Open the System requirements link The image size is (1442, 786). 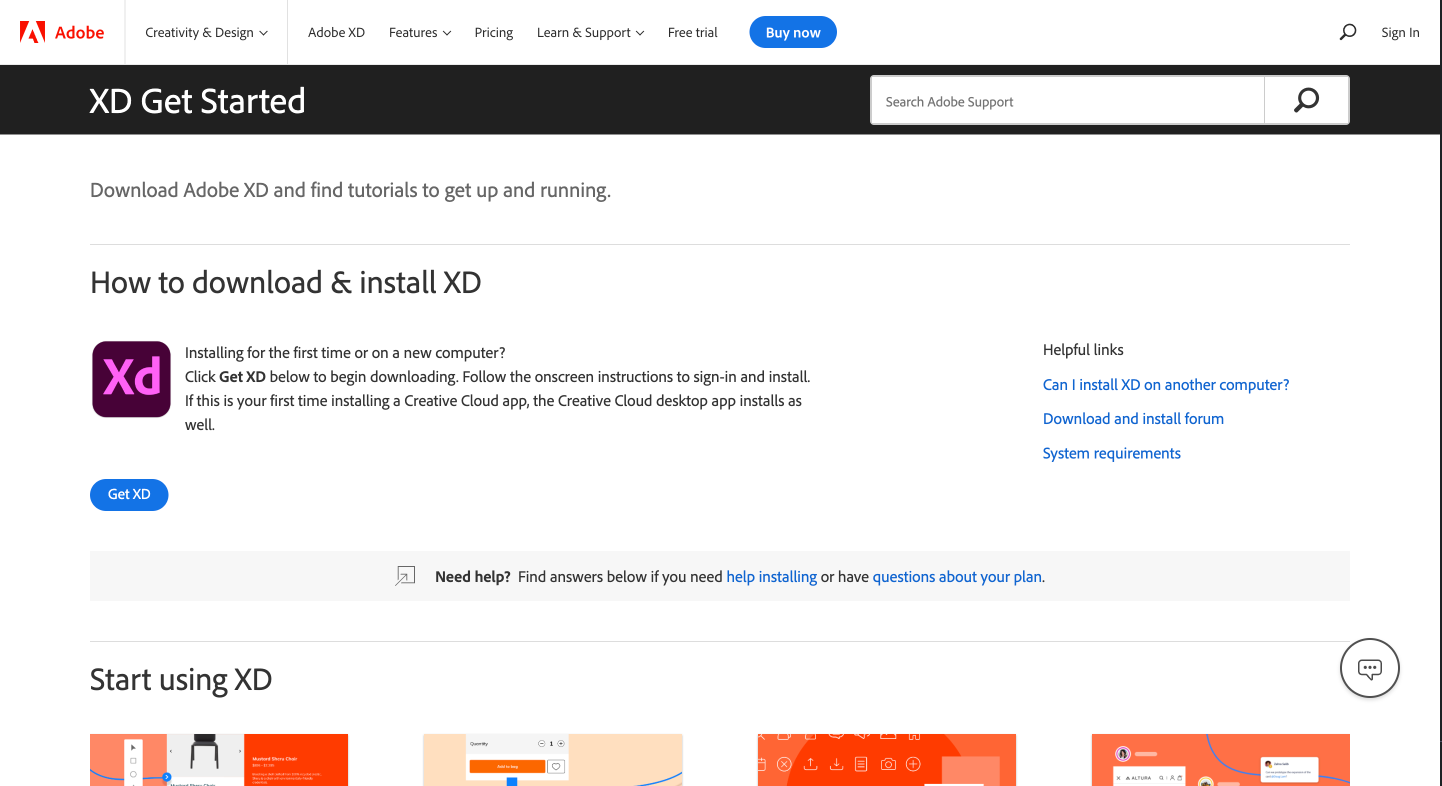(x=1111, y=453)
